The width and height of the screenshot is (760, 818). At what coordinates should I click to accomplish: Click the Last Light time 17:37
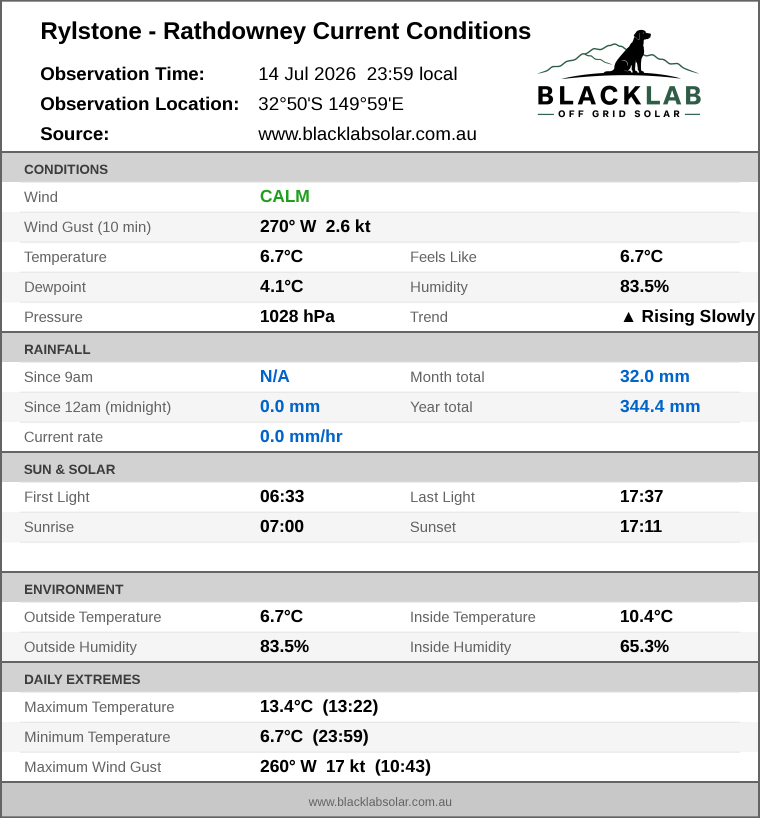click(x=642, y=496)
